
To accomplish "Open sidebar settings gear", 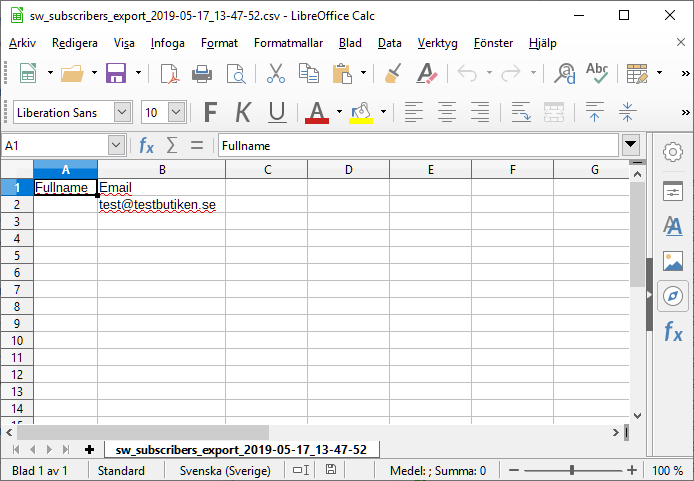I will (x=673, y=152).
